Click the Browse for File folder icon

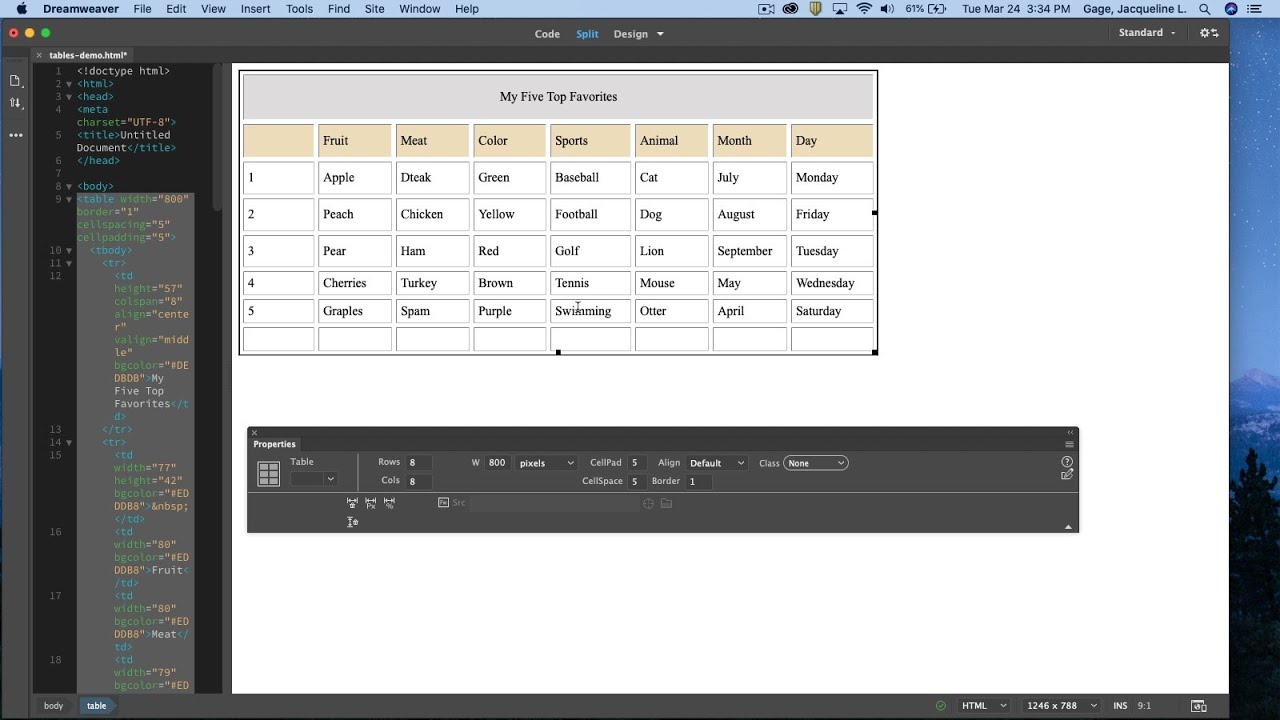666,503
